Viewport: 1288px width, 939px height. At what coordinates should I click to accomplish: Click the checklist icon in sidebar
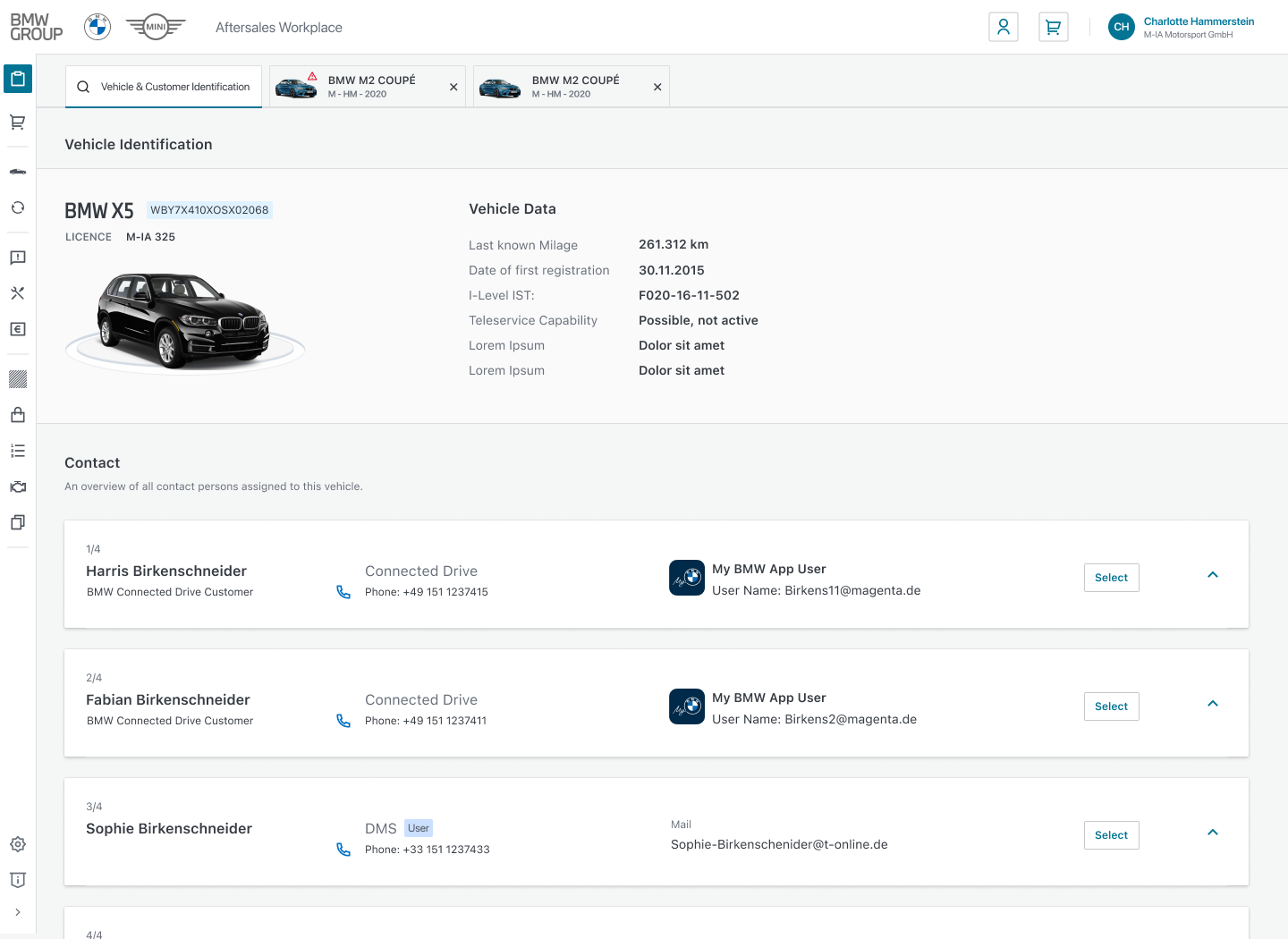(x=18, y=451)
